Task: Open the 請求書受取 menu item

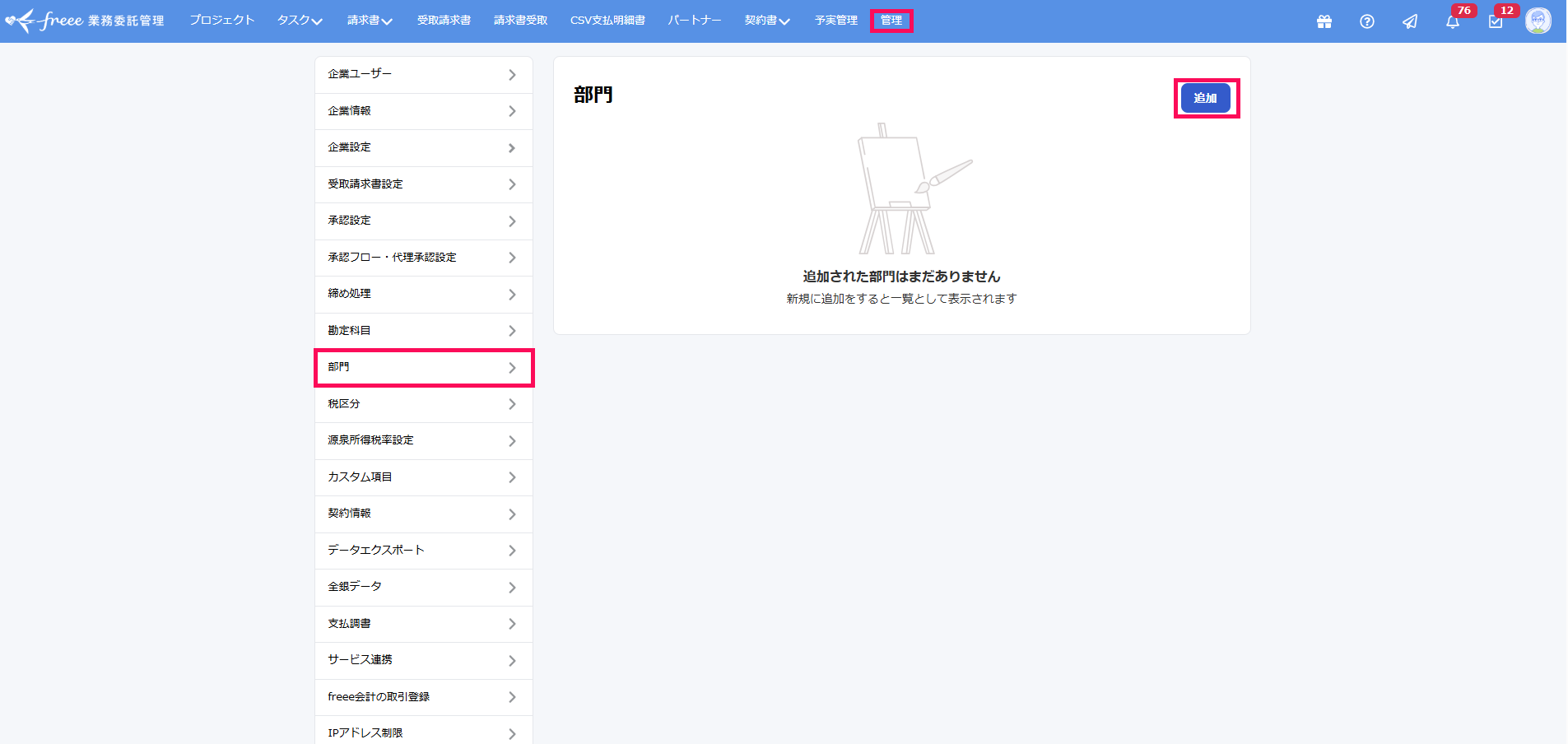Action: point(520,21)
